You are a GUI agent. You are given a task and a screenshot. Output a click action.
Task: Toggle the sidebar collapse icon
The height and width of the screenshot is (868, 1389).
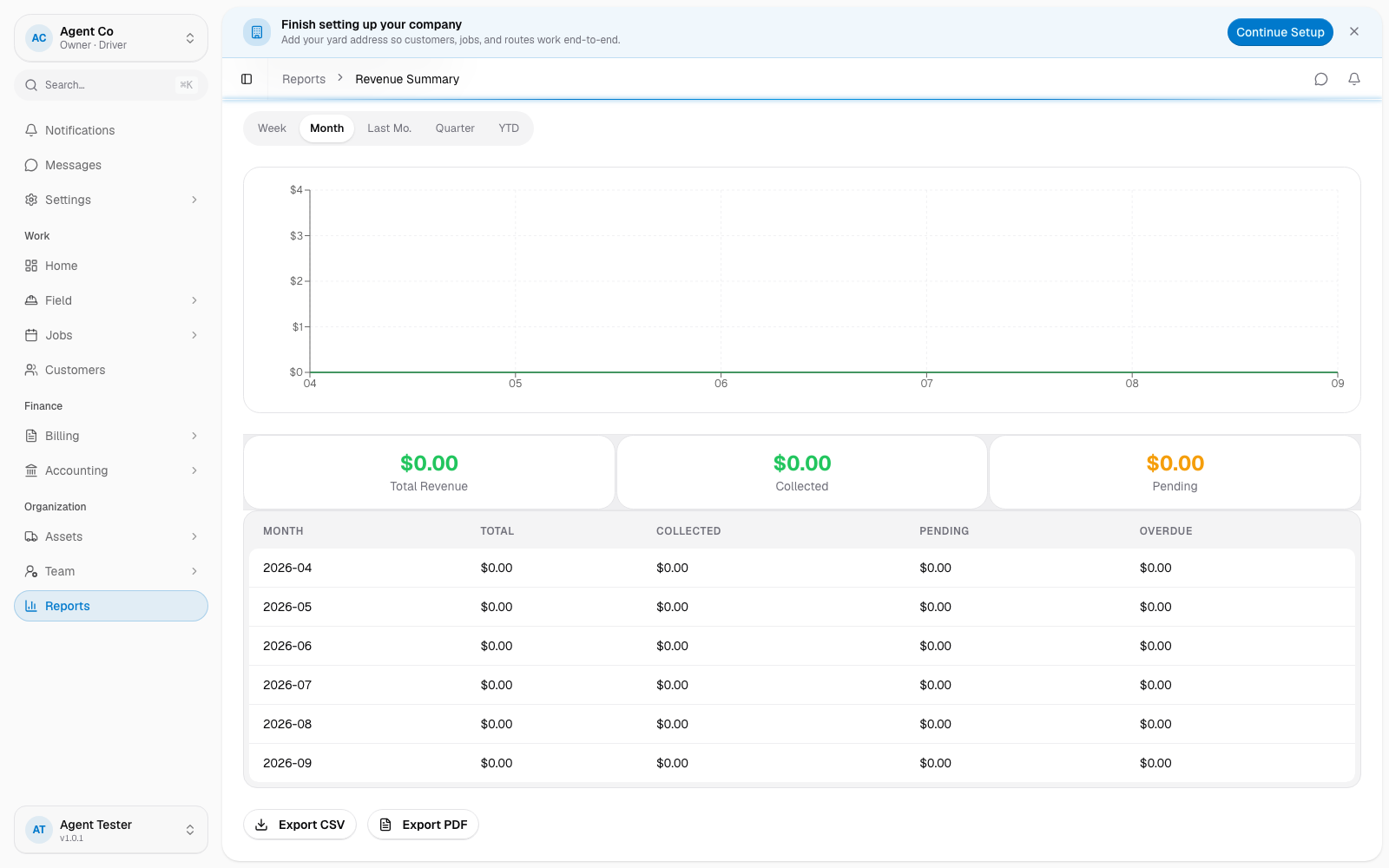click(x=247, y=79)
